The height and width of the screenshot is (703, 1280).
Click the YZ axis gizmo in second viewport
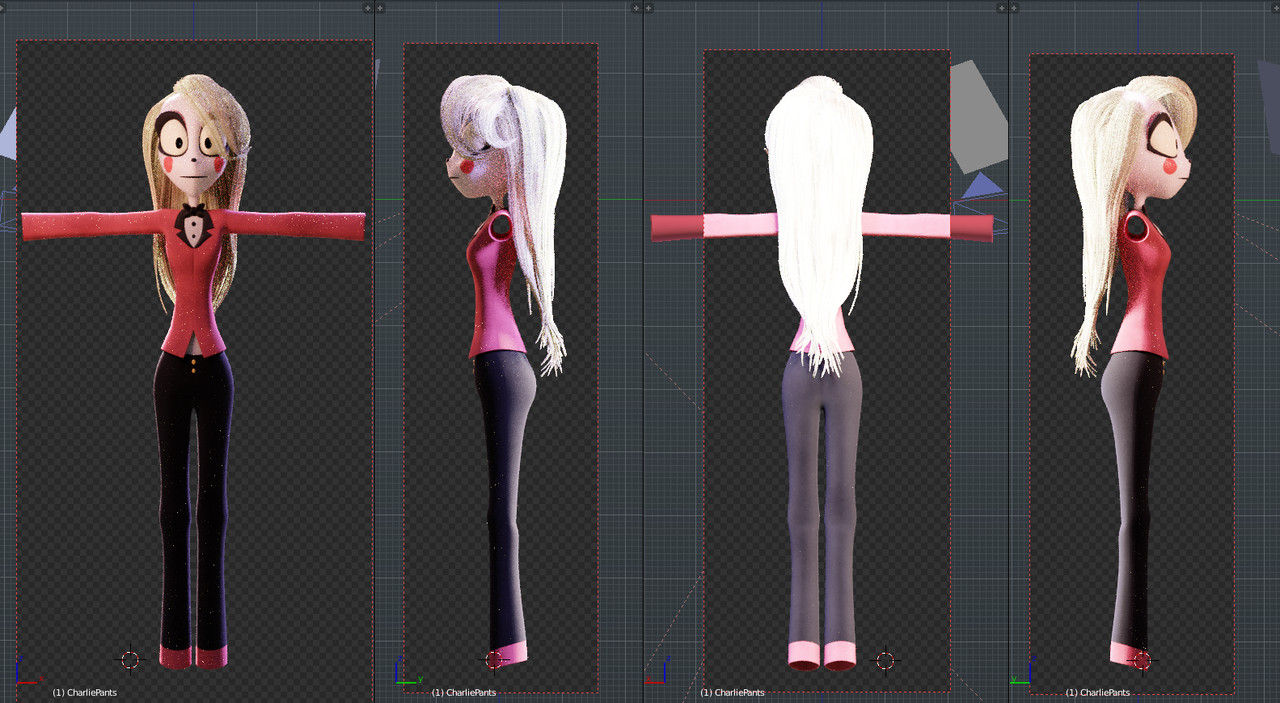pos(408,671)
